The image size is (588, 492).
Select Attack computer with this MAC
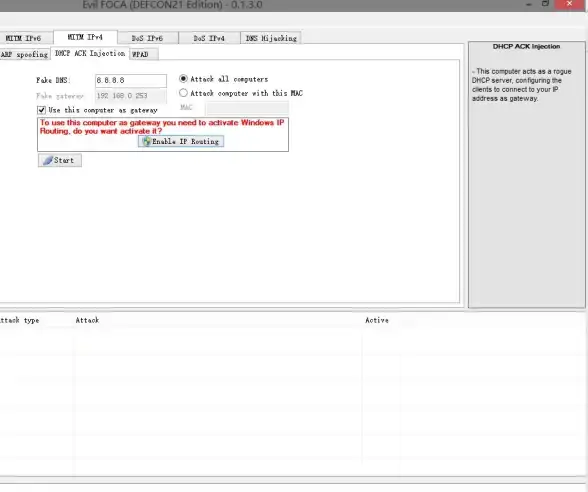click(x=183, y=93)
